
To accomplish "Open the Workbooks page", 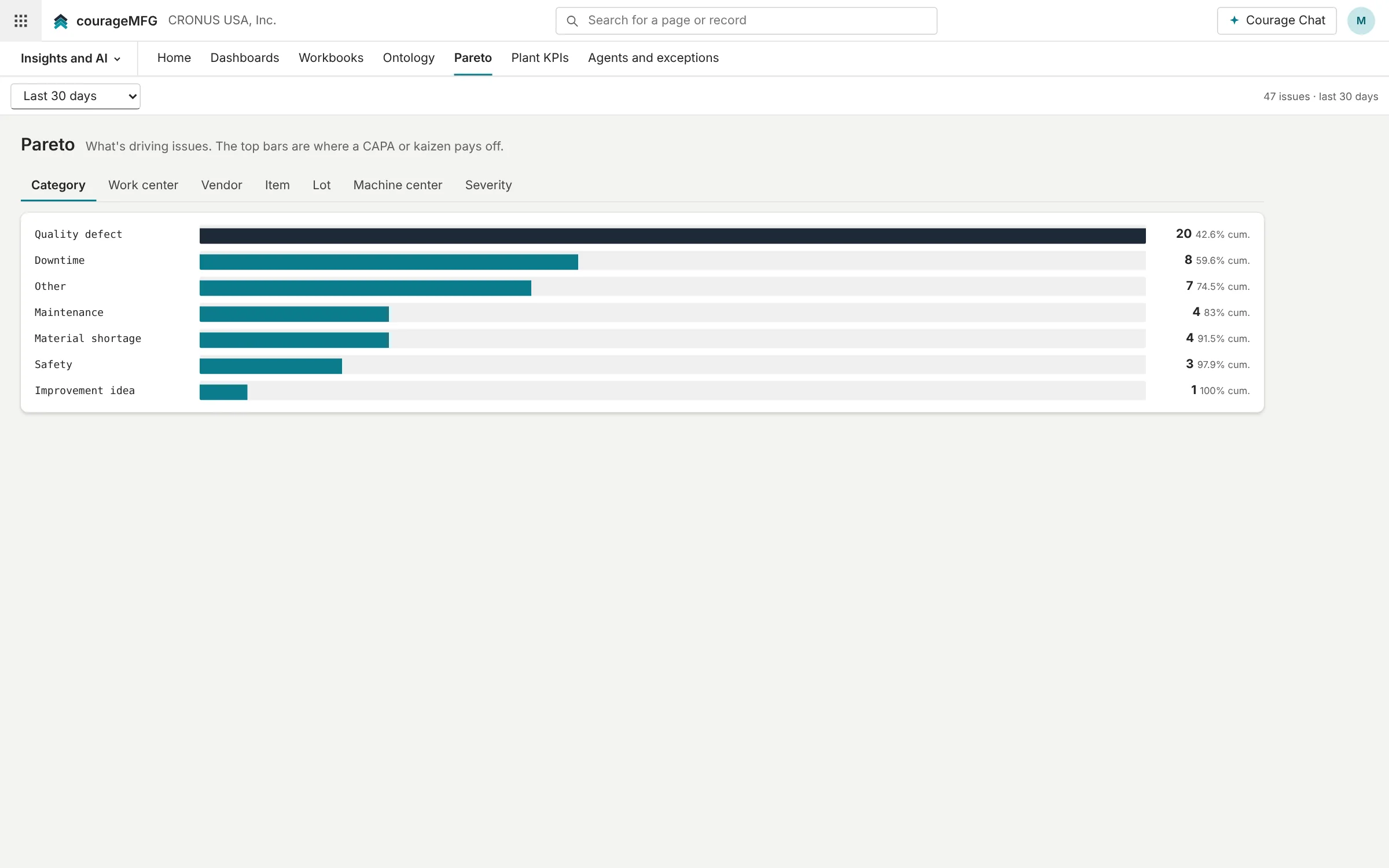I will (x=331, y=58).
